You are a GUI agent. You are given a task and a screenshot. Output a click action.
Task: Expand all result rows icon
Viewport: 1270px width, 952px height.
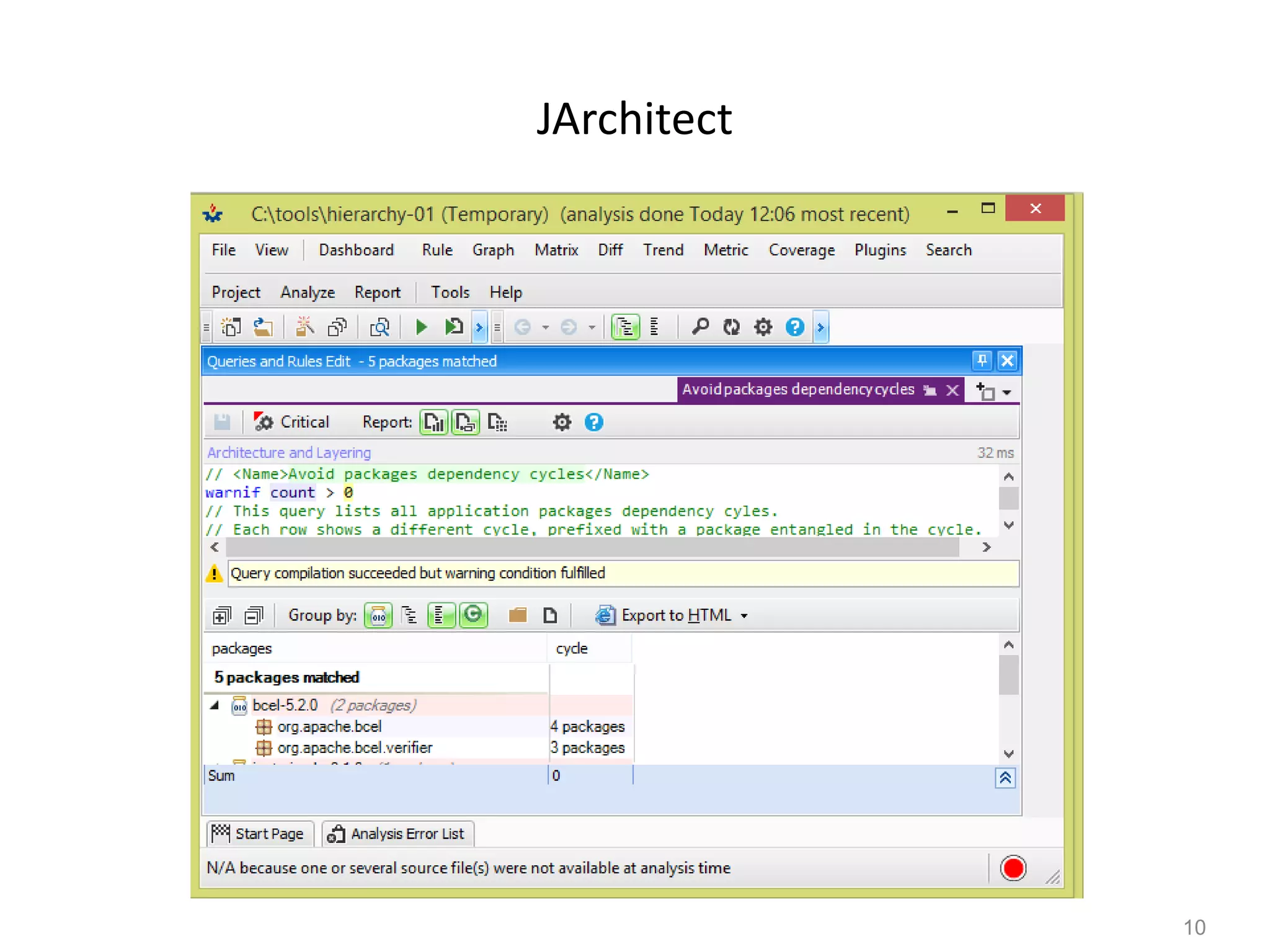pos(222,615)
